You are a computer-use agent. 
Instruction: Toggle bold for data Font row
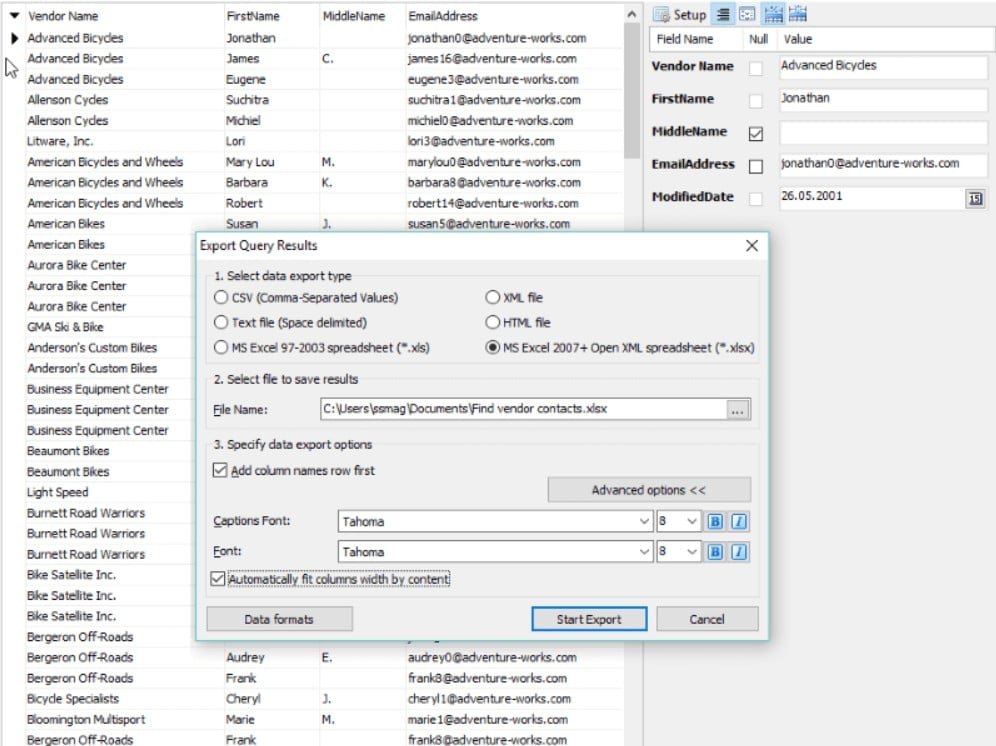(x=715, y=552)
